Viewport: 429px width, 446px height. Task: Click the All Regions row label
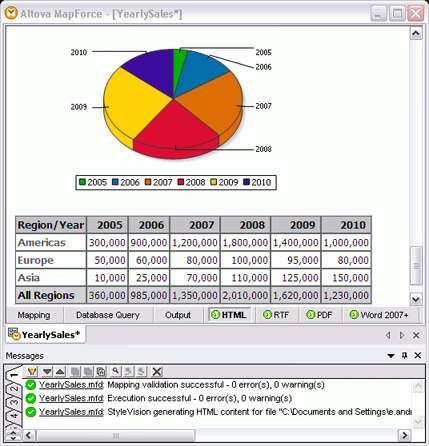click(x=51, y=295)
